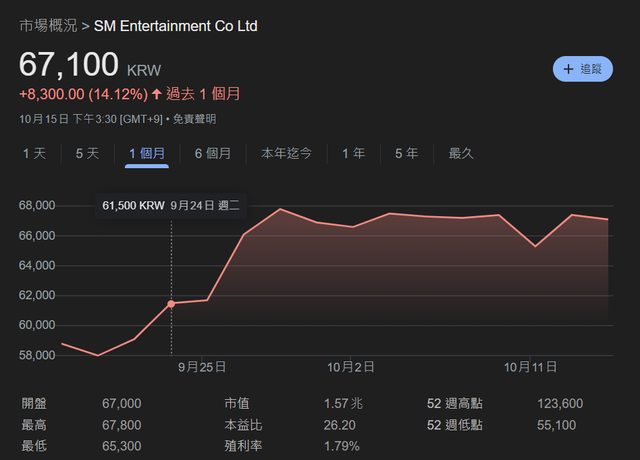Click the upward arrow next to 過去 1 個月
The image size is (640, 460).
tap(157, 94)
